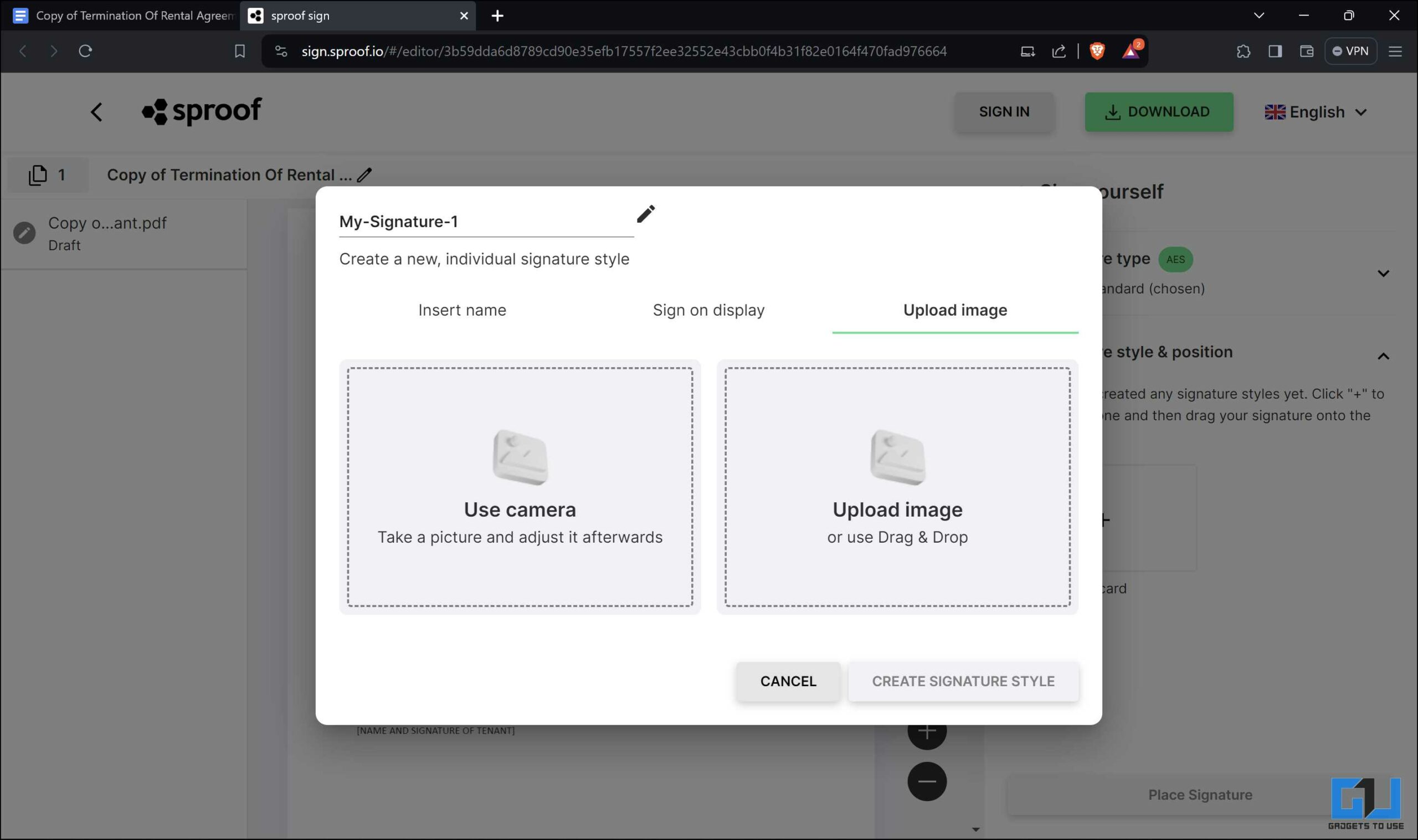Cancel the signature style dialog
This screenshot has width=1418, height=840.
788,681
